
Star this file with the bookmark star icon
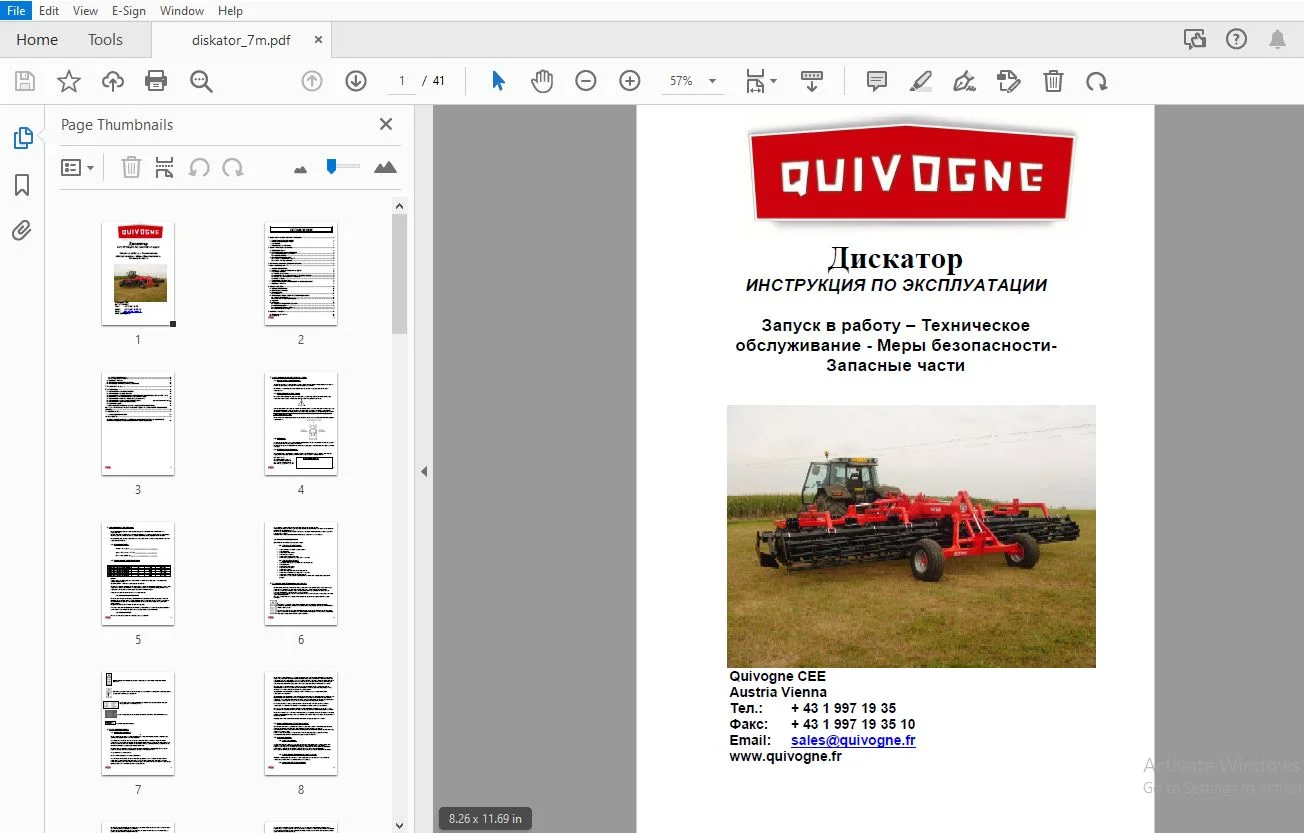[69, 81]
